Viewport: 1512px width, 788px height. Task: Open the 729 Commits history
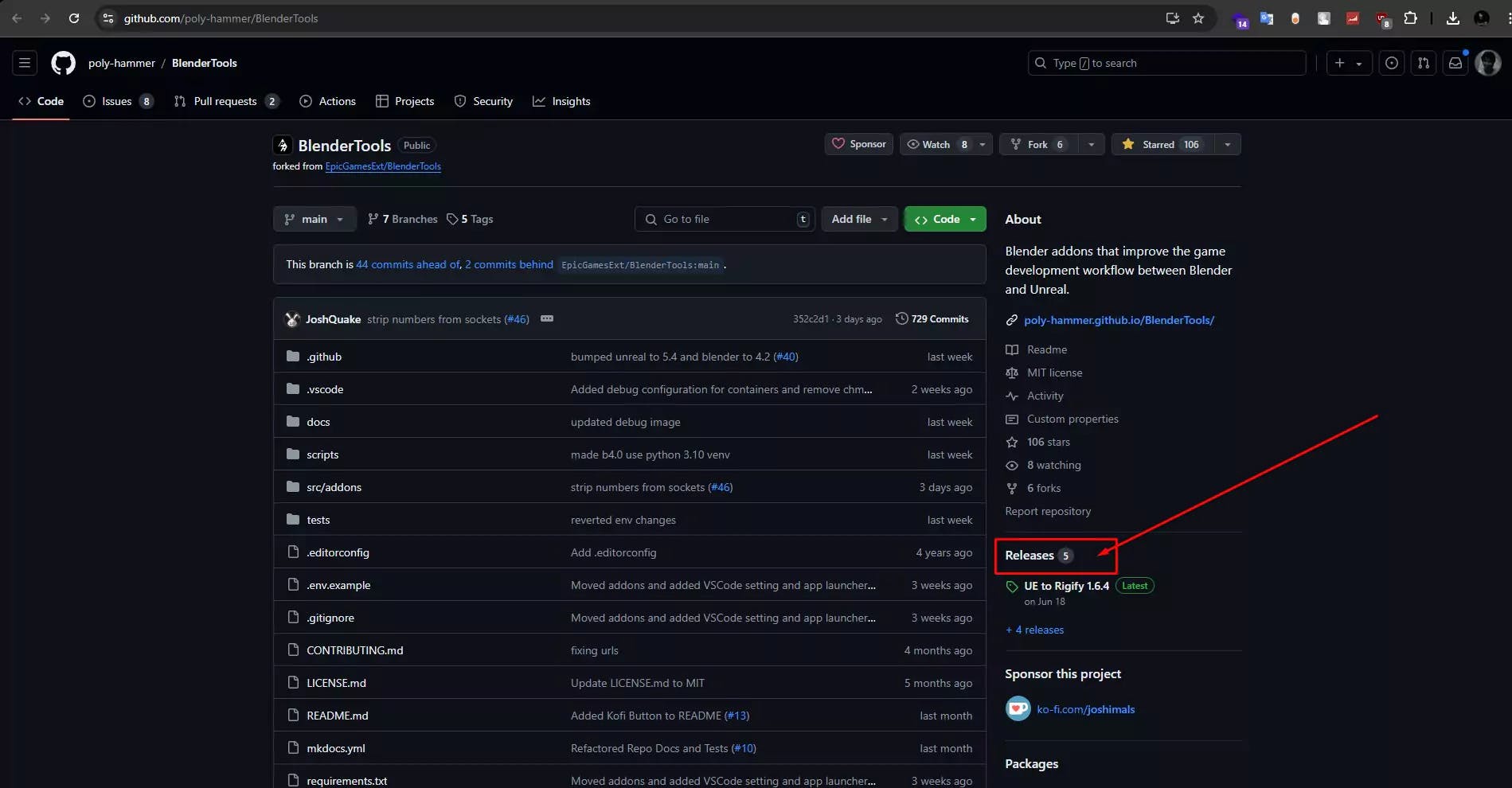[x=932, y=318]
